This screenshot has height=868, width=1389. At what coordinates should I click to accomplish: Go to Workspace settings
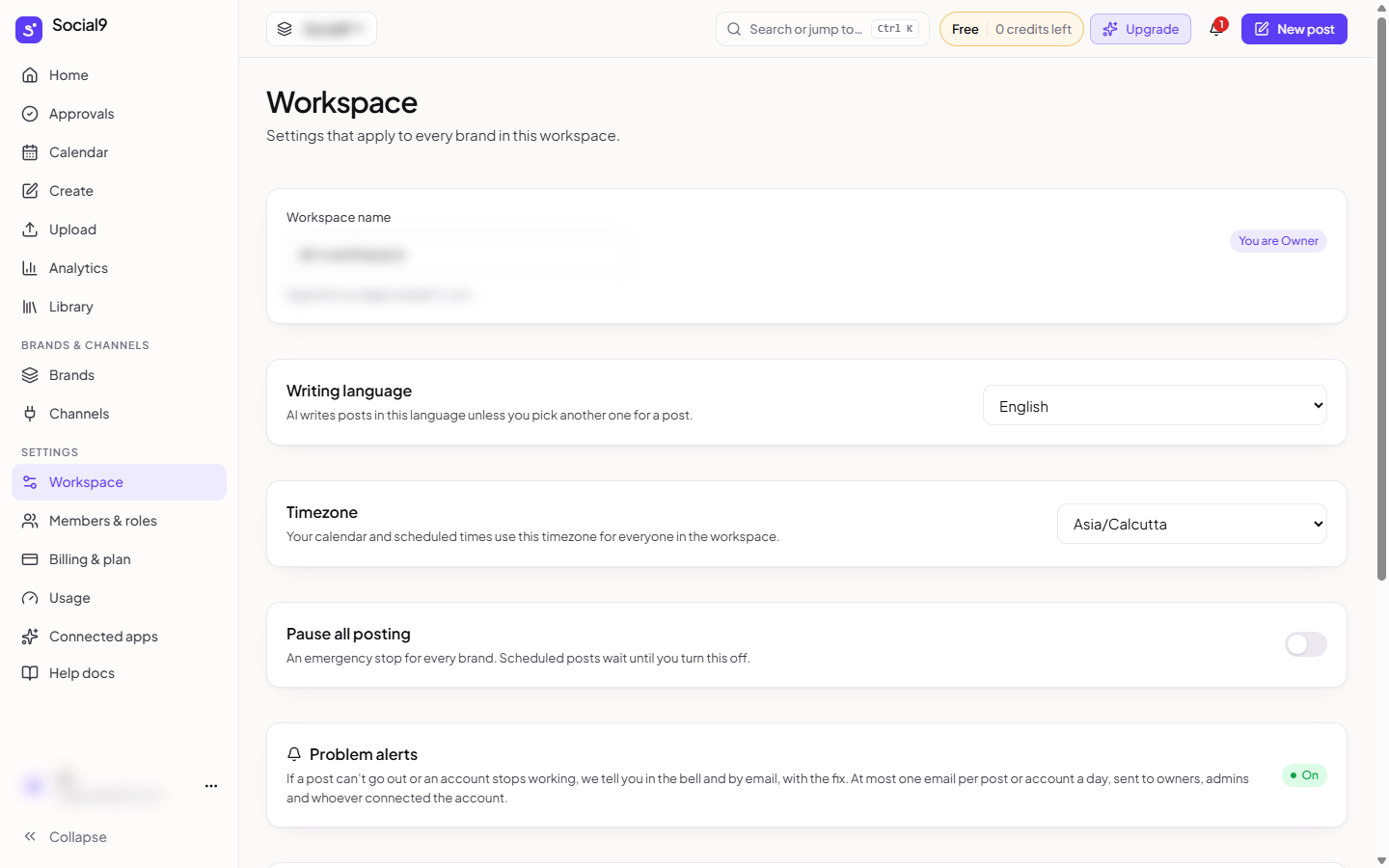click(x=119, y=482)
